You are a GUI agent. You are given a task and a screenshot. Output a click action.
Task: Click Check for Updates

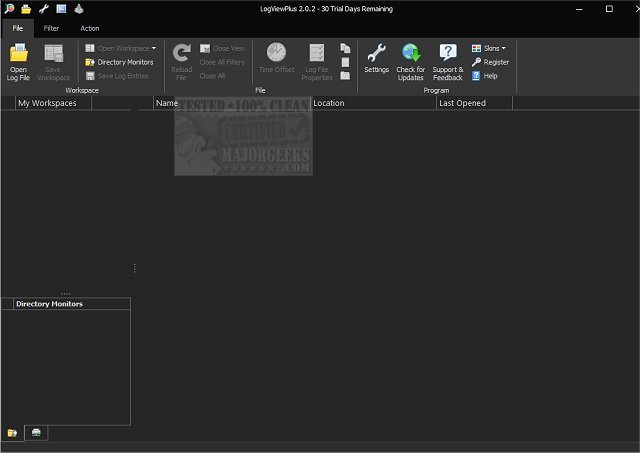coord(411,62)
